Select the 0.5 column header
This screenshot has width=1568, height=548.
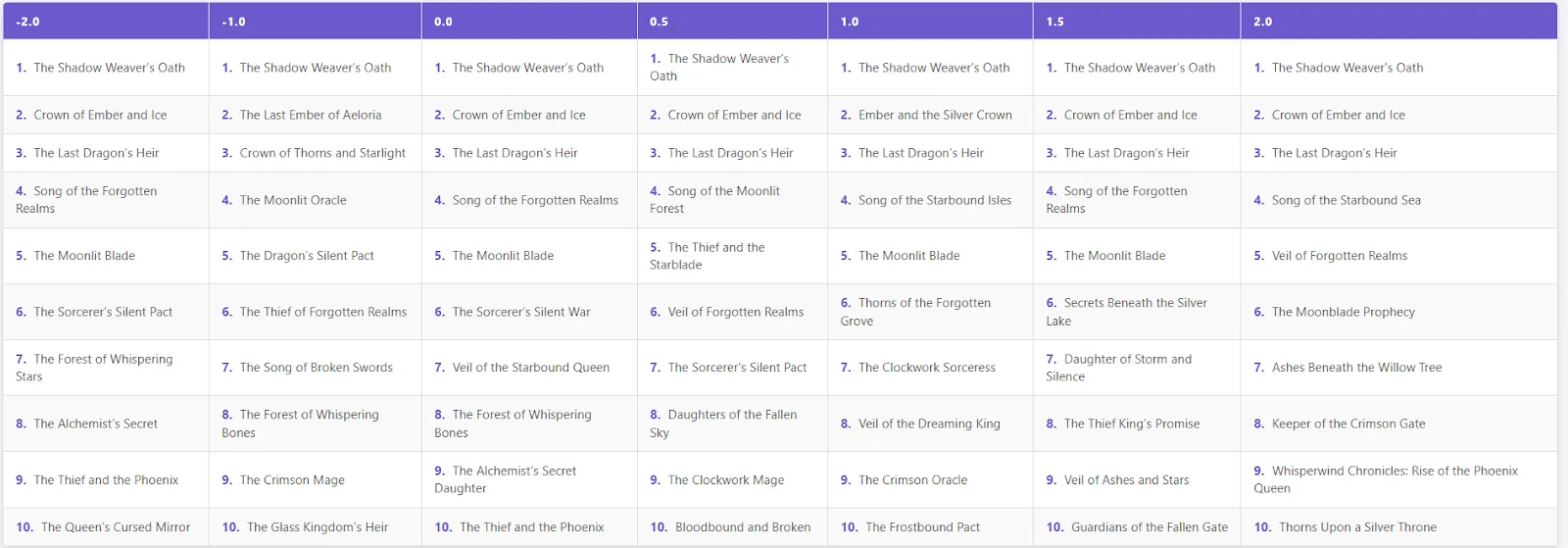[659, 22]
